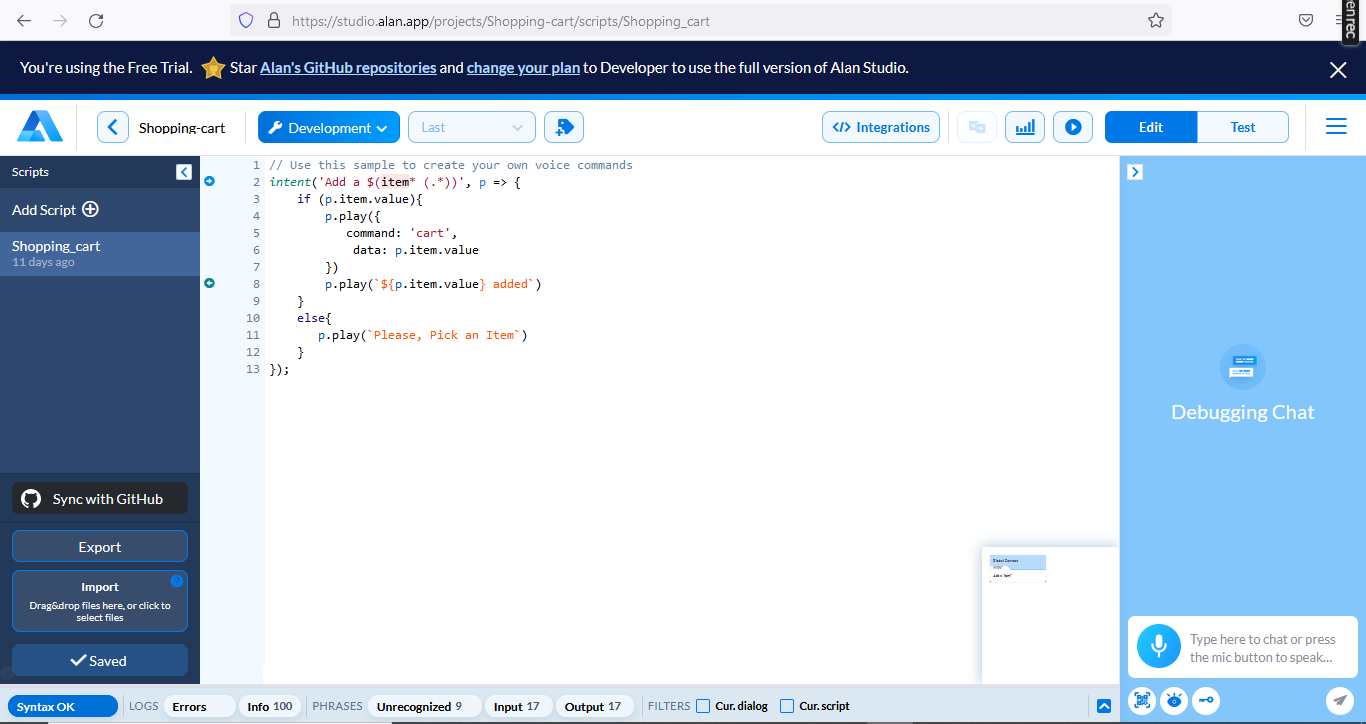Go back using the Shopping-cart back arrow

click(x=113, y=127)
